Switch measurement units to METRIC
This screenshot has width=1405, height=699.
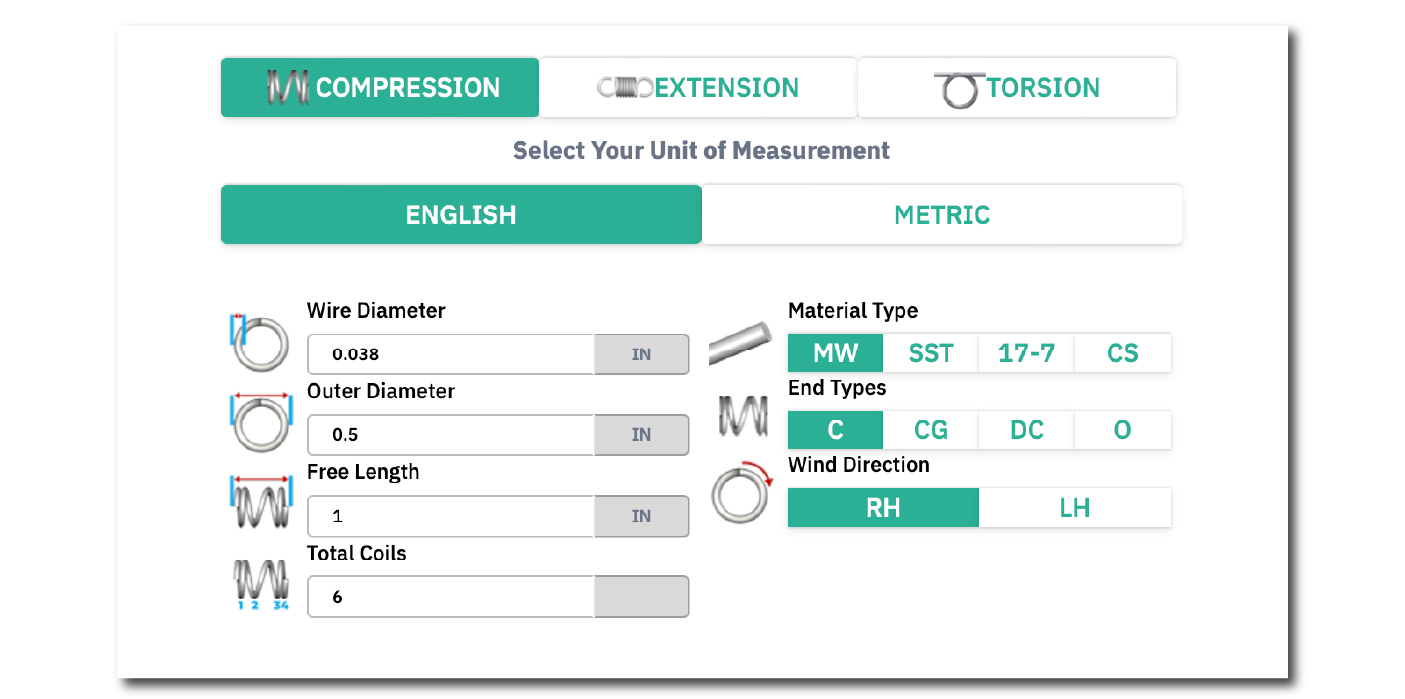click(x=942, y=214)
